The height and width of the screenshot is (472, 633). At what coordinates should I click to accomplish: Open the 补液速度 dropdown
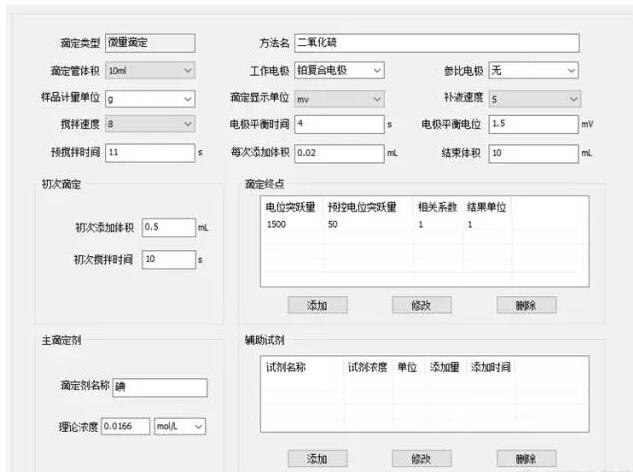tap(533, 99)
